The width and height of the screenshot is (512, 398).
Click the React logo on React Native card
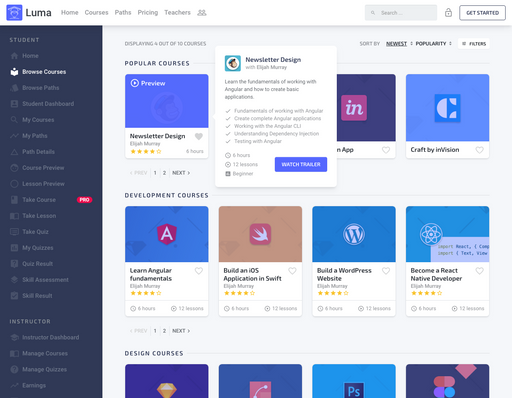pyautogui.click(x=431, y=234)
